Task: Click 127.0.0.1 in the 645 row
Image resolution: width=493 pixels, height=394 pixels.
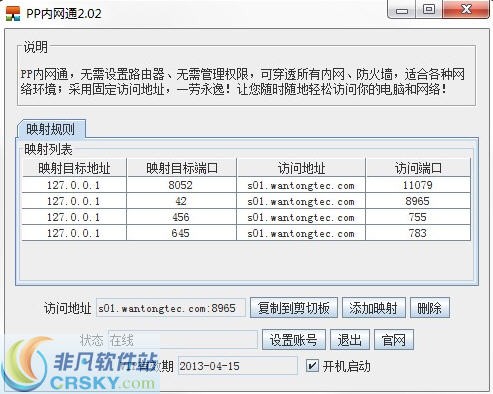Action: [74, 233]
